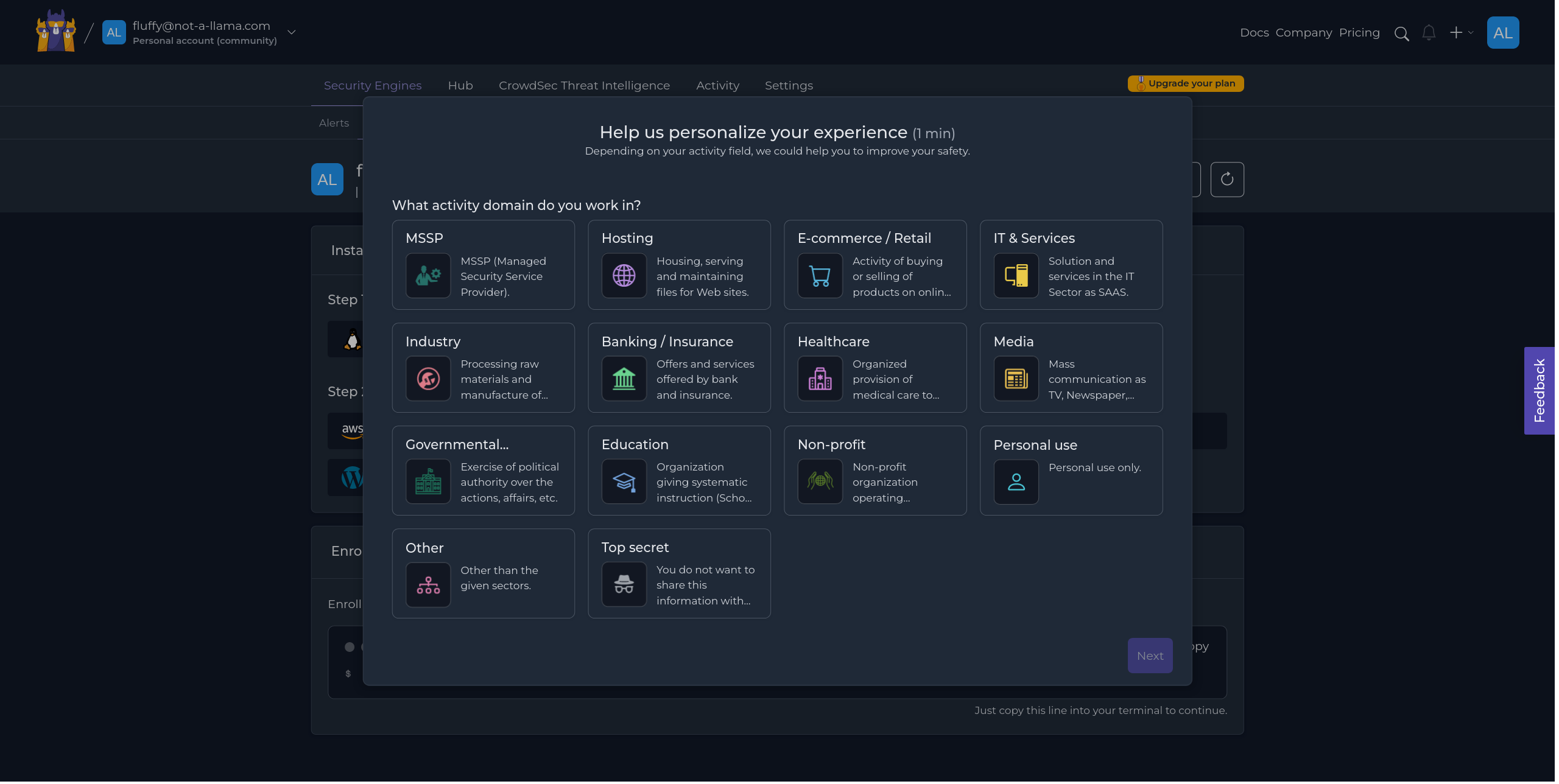1559x784 pixels.
Task: Click the Top secret spy icon
Action: pyautogui.click(x=624, y=584)
